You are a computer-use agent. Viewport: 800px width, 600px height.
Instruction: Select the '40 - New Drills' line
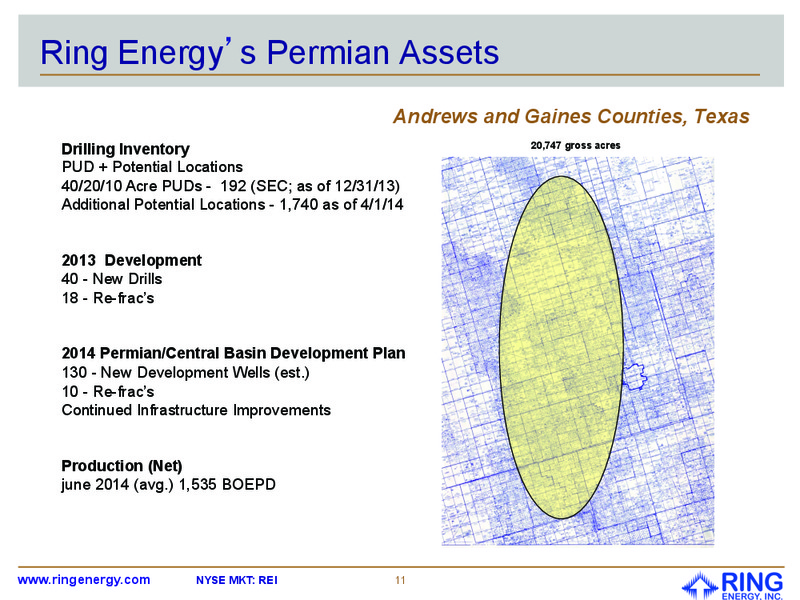tap(112, 279)
